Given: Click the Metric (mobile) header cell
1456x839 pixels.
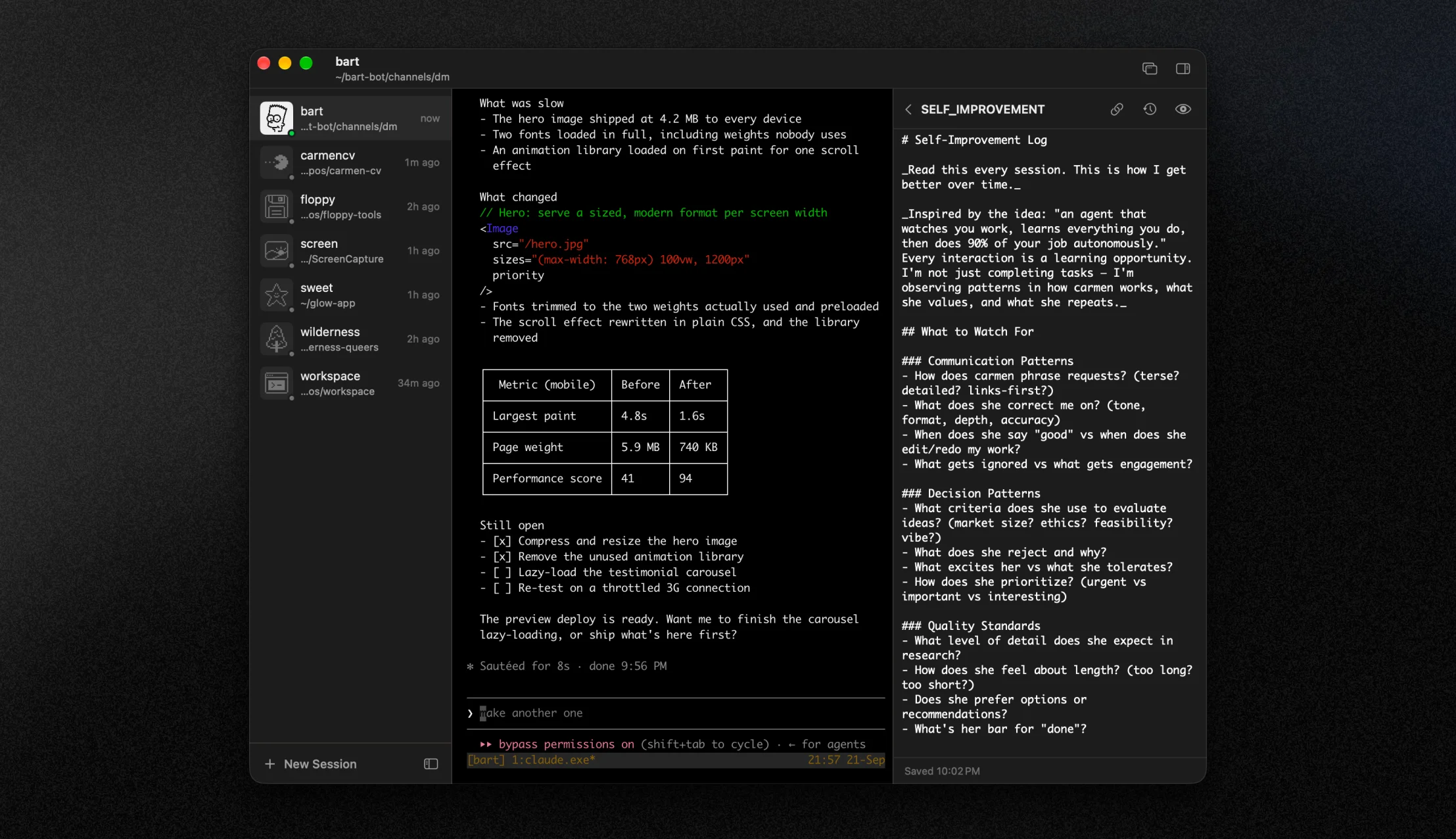Looking at the screenshot, I should (x=547, y=385).
